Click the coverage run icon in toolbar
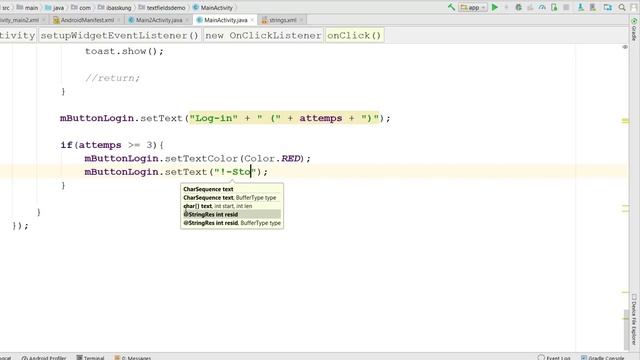The height and width of the screenshot is (360, 640). pyautogui.click(x=530, y=7)
